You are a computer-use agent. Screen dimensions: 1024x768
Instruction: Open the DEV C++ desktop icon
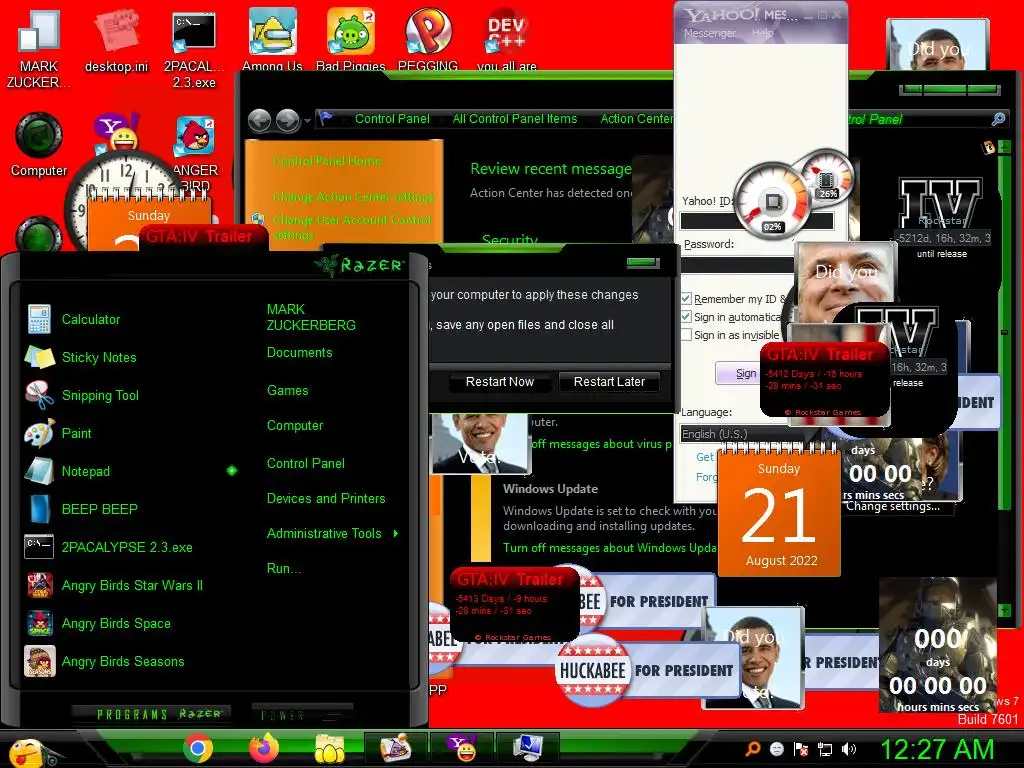point(507,39)
